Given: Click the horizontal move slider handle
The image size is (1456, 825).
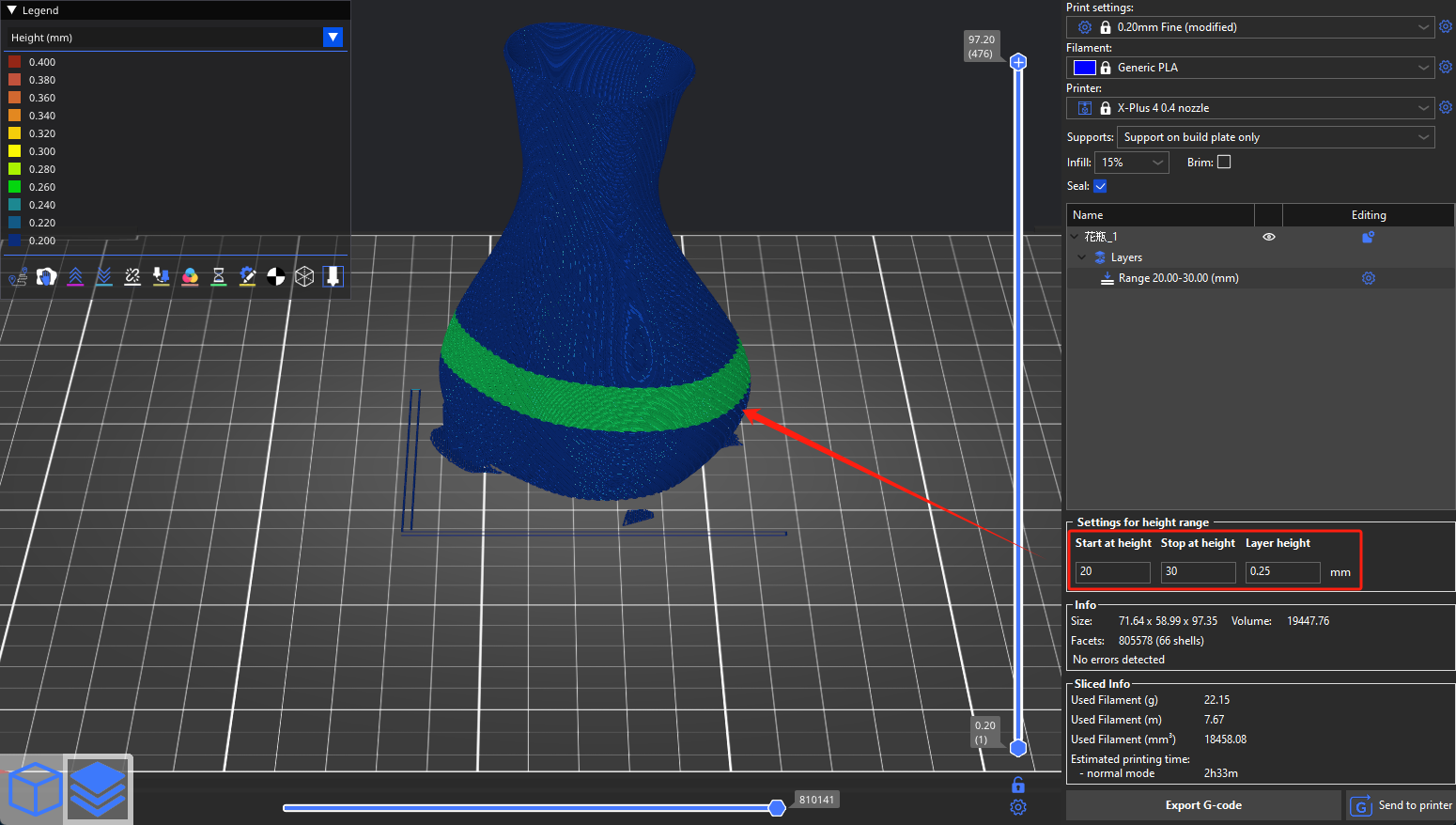Looking at the screenshot, I should tap(777, 808).
